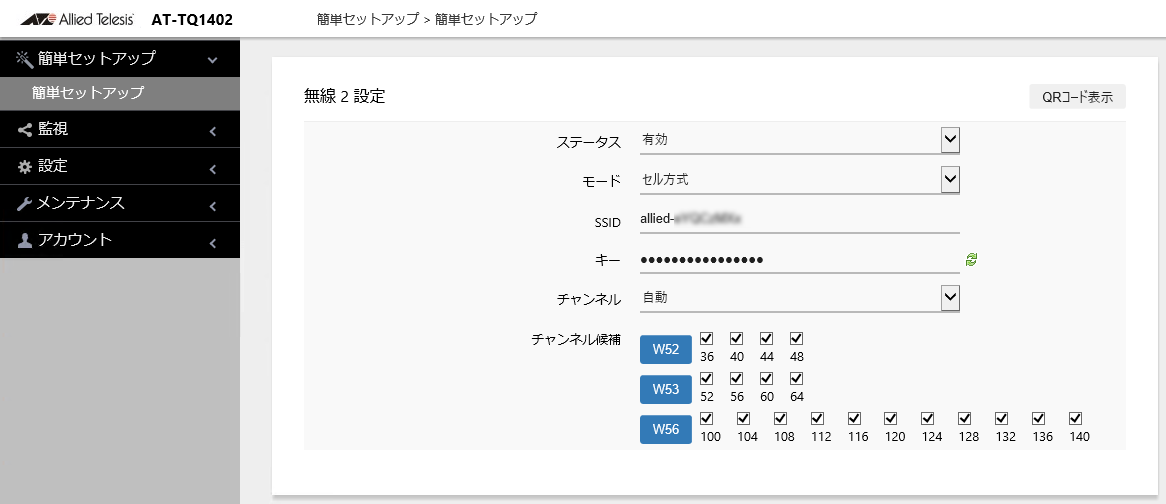Click the W53 band button
The height and width of the screenshot is (504, 1166).
point(666,389)
